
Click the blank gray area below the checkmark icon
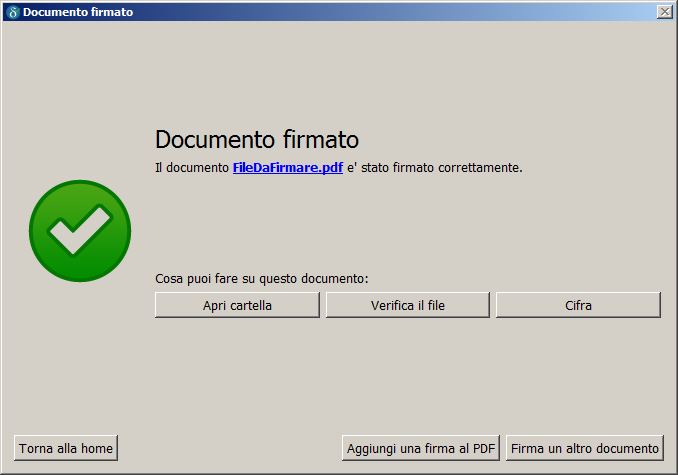(x=80, y=360)
